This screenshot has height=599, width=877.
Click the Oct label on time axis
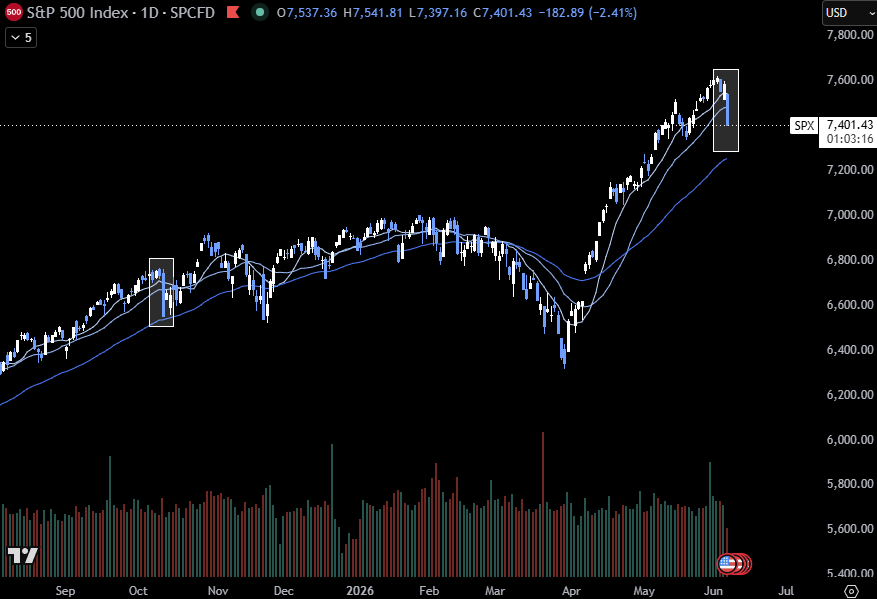pyautogui.click(x=138, y=591)
